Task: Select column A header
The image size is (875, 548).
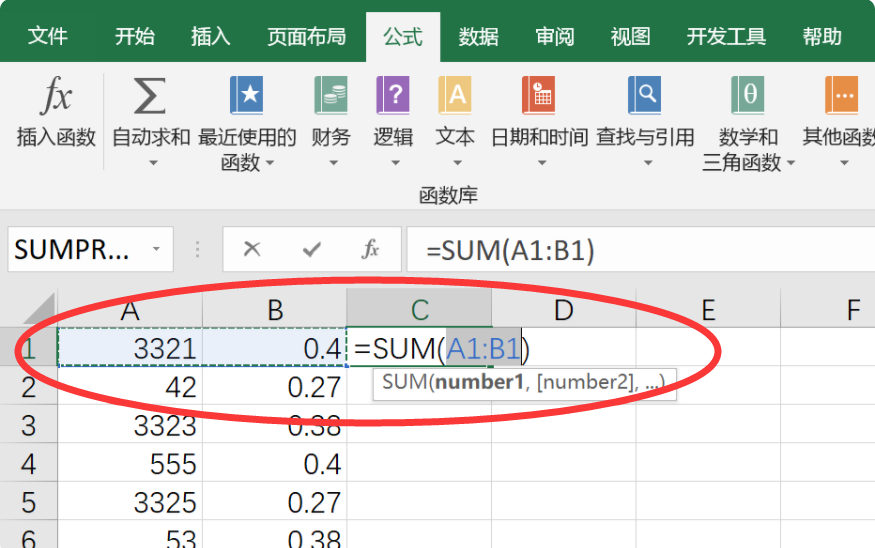Action: (130, 309)
